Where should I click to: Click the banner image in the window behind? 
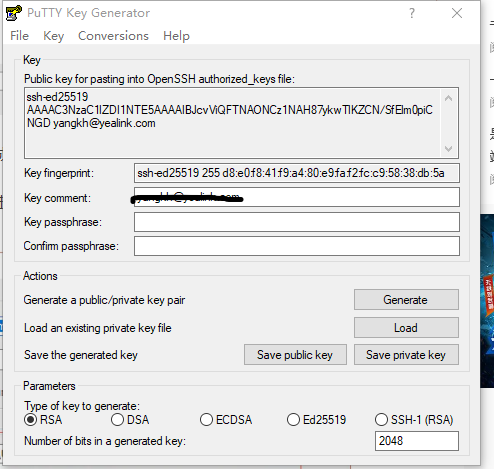click(487, 301)
